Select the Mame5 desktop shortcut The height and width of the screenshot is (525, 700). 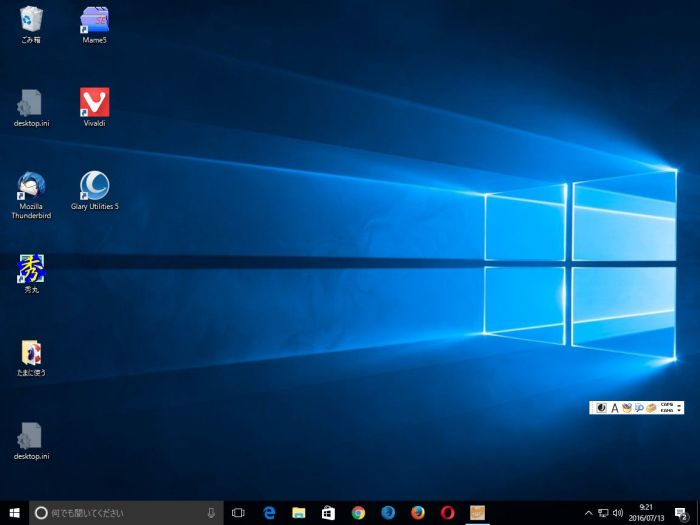tap(94, 19)
